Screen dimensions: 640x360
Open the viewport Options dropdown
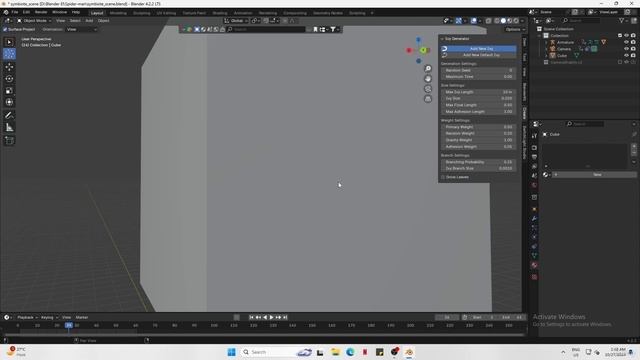[x=515, y=29]
